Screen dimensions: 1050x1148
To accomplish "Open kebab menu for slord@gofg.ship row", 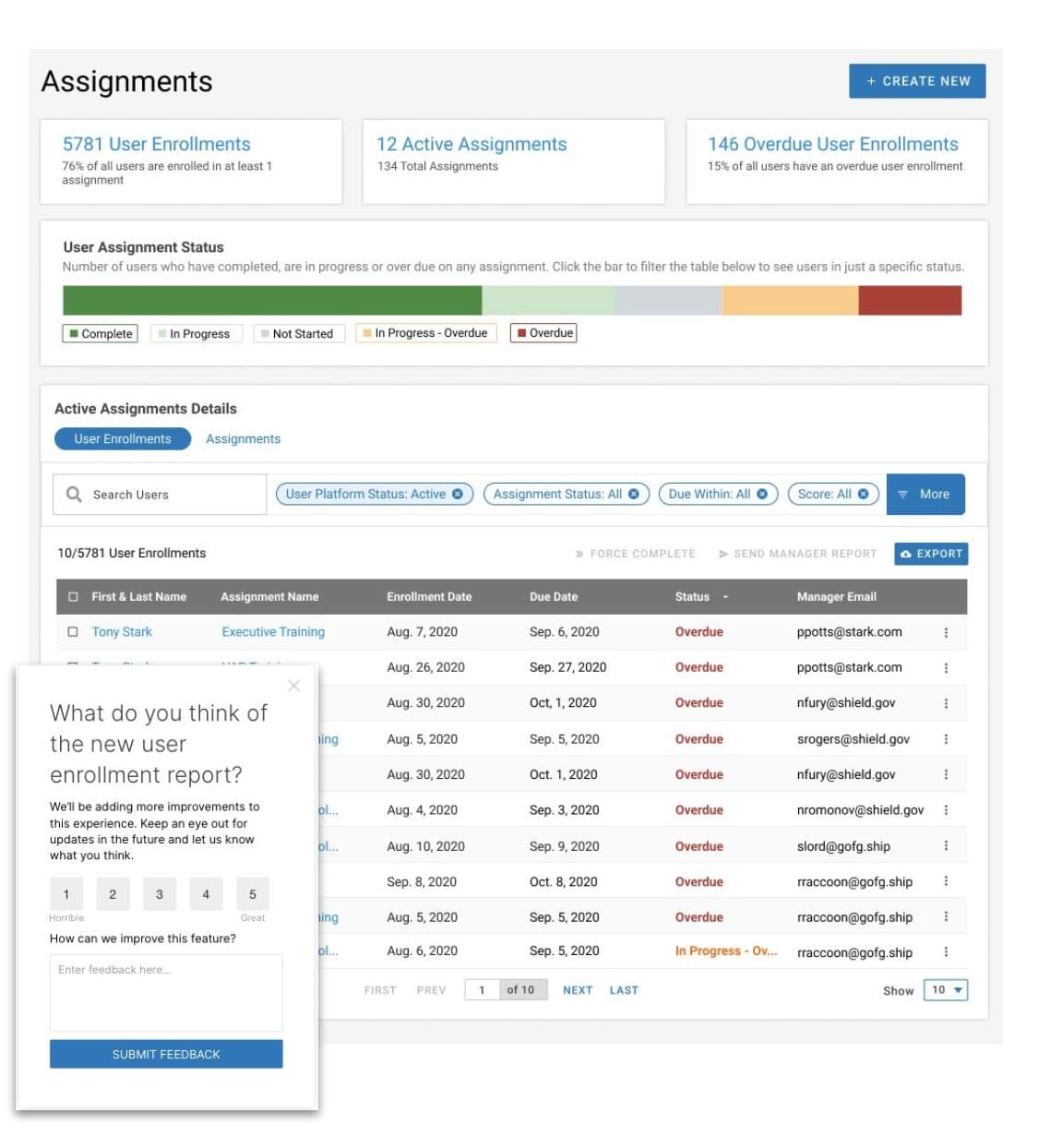I will click(x=946, y=845).
